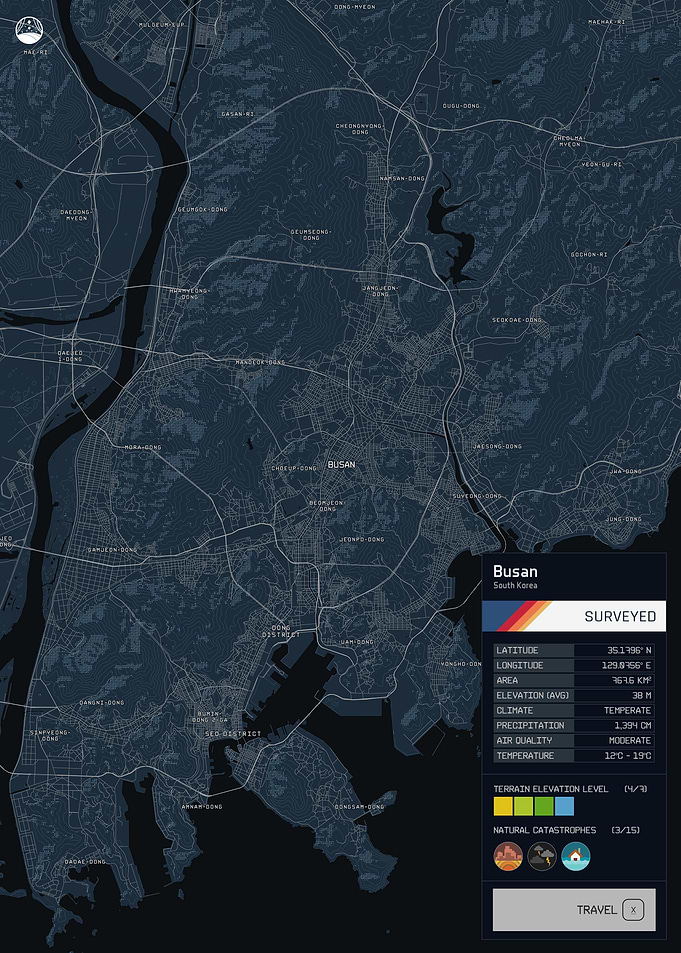
Task: Select the DAEDONG-MYEON map label
Action: (x=77, y=215)
